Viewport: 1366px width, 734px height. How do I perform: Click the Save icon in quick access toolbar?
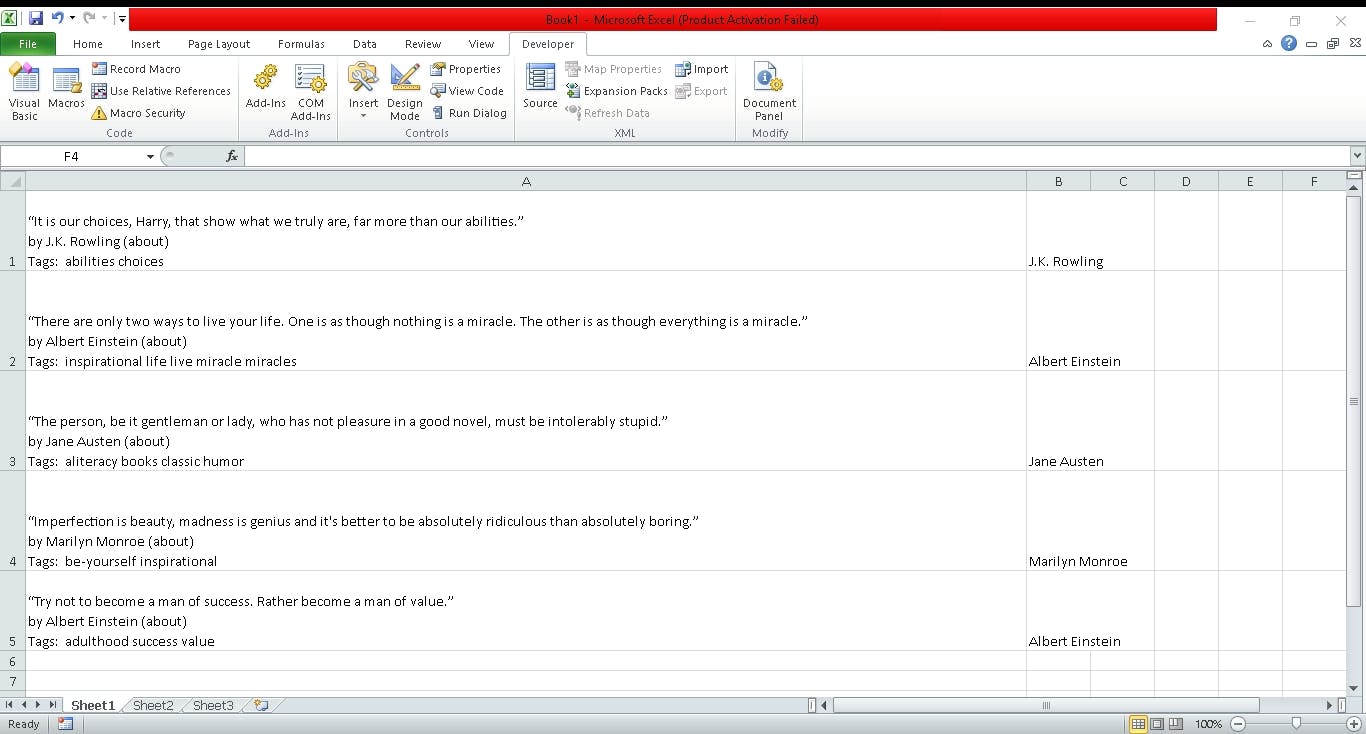36,18
